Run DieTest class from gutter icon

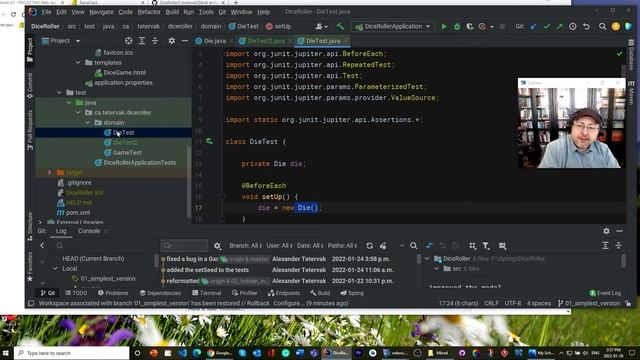pos(209,142)
